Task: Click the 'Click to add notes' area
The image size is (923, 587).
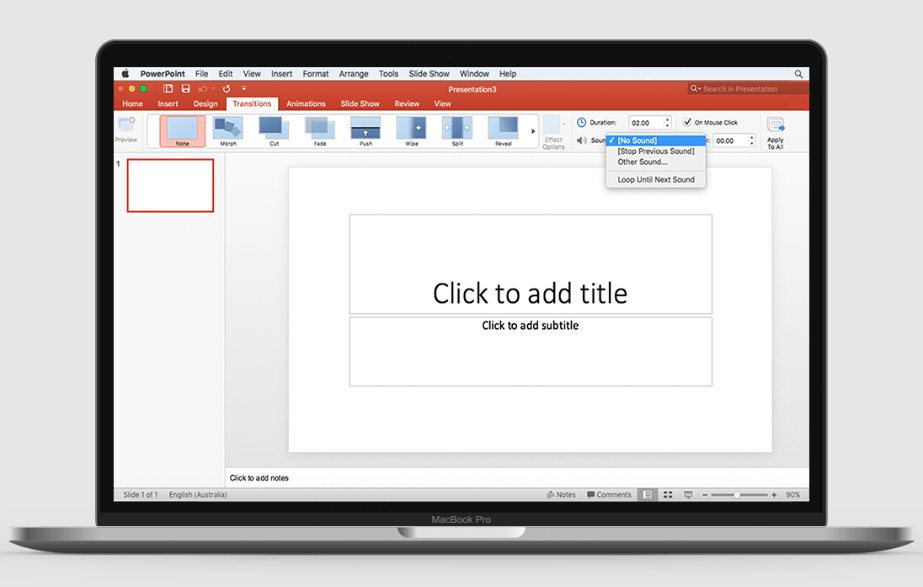Action: click(517, 477)
